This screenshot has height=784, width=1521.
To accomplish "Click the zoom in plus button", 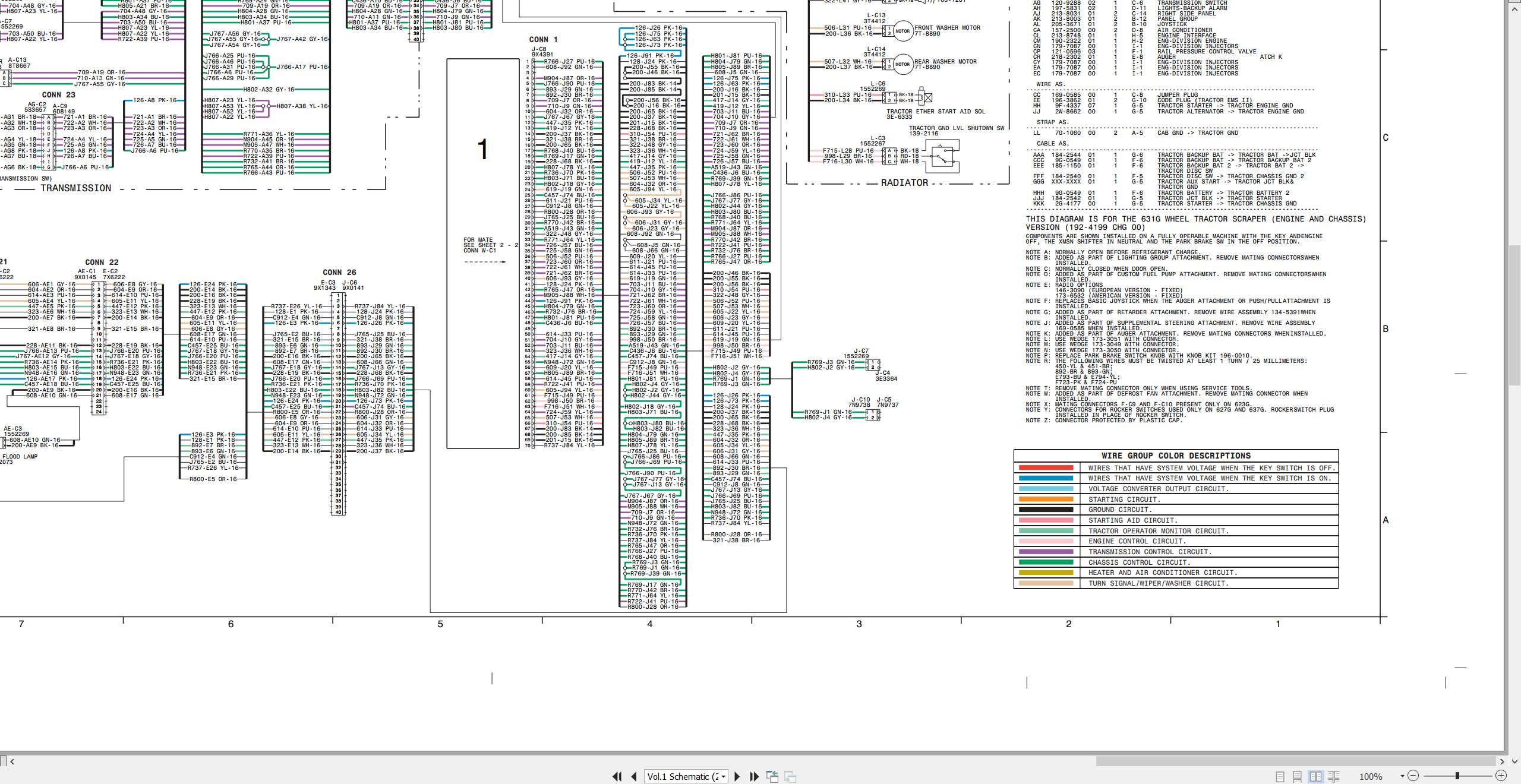I will [x=1501, y=776].
